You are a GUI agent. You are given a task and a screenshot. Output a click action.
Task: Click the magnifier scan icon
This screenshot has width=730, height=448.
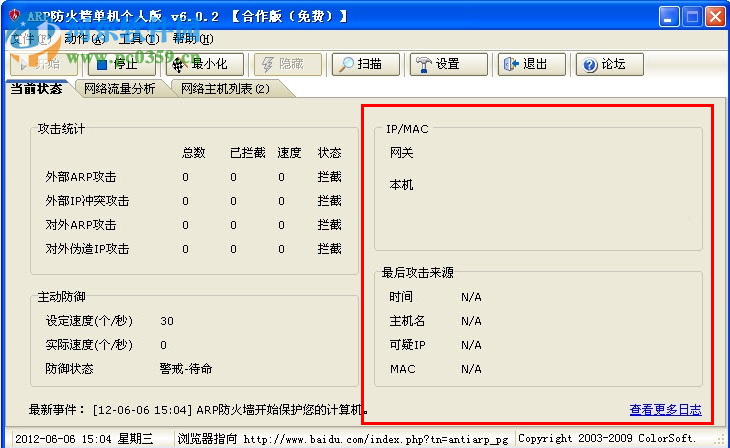pos(346,64)
